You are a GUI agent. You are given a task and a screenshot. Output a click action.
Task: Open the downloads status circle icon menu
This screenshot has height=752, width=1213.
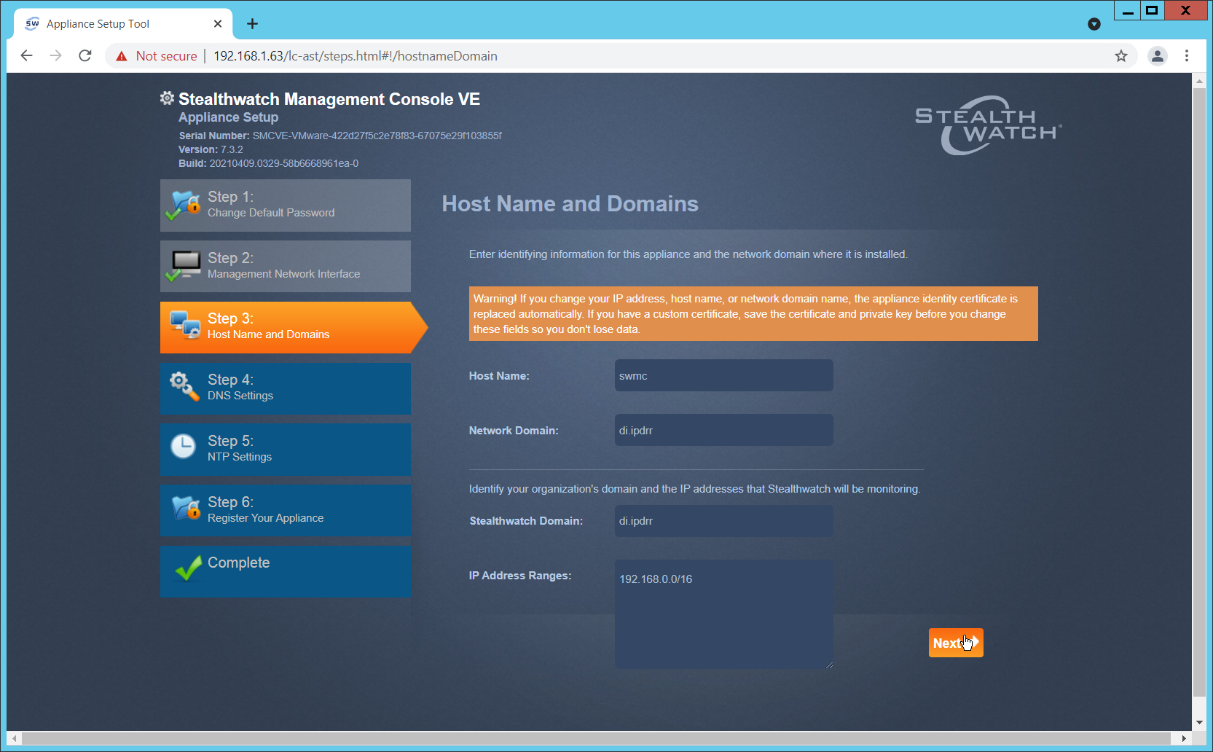tap(1093, 23)
